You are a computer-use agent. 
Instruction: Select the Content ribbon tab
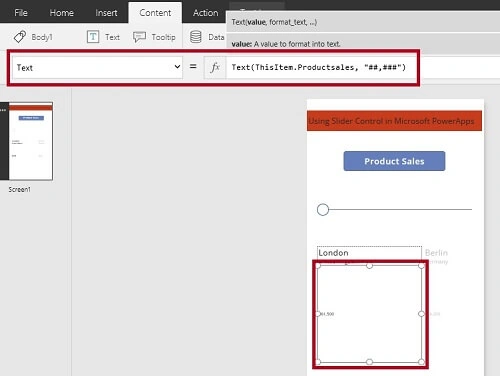coord(155,13)
